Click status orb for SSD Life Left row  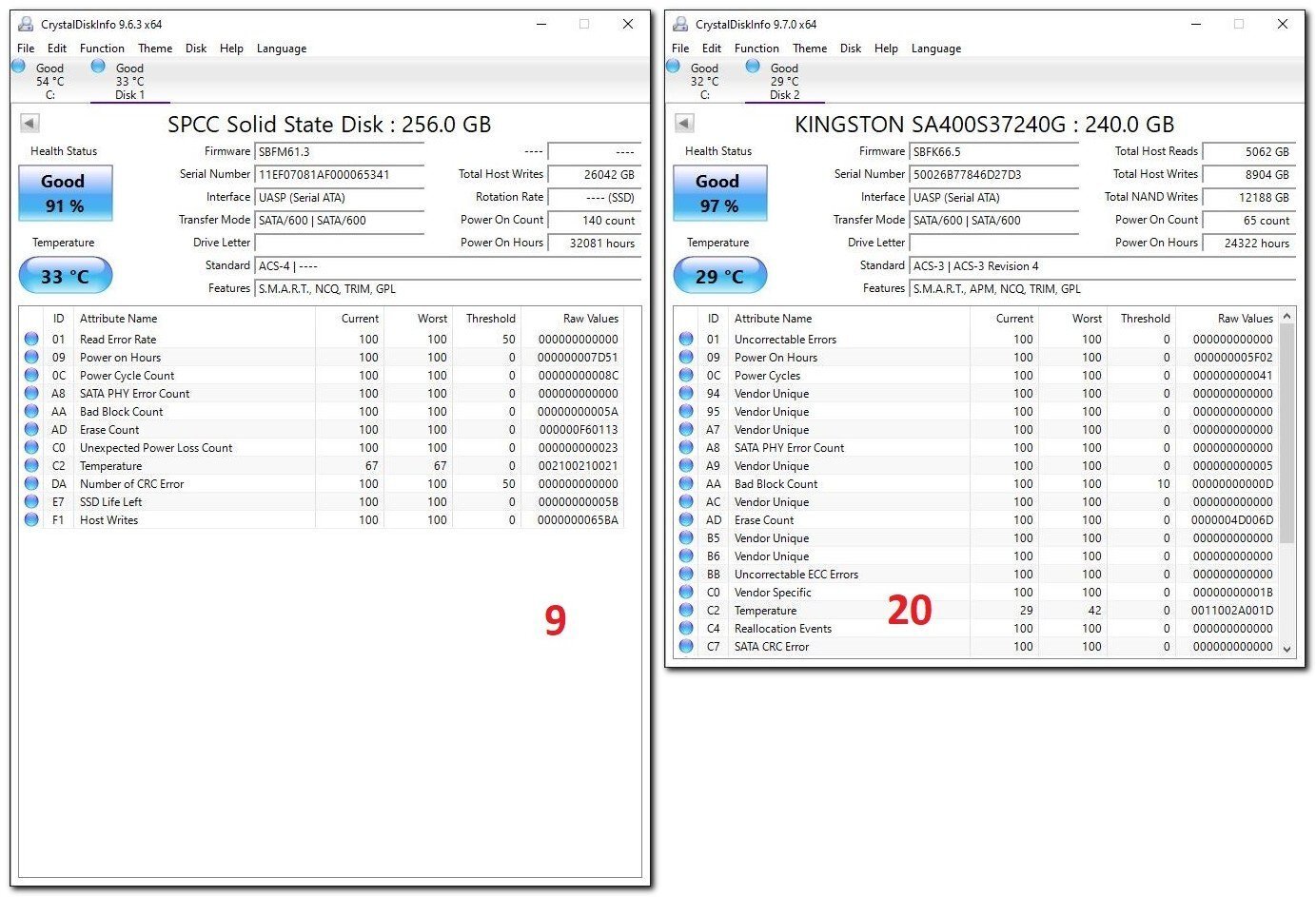(31, 501)
